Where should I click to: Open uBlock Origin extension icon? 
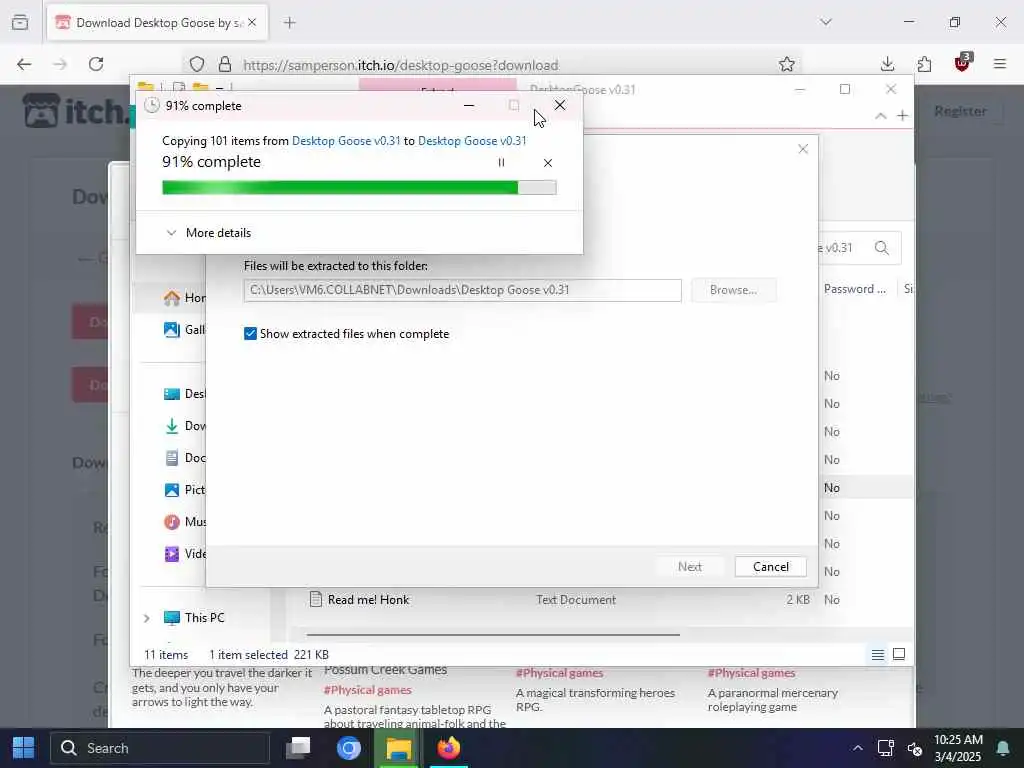point(963,63)
